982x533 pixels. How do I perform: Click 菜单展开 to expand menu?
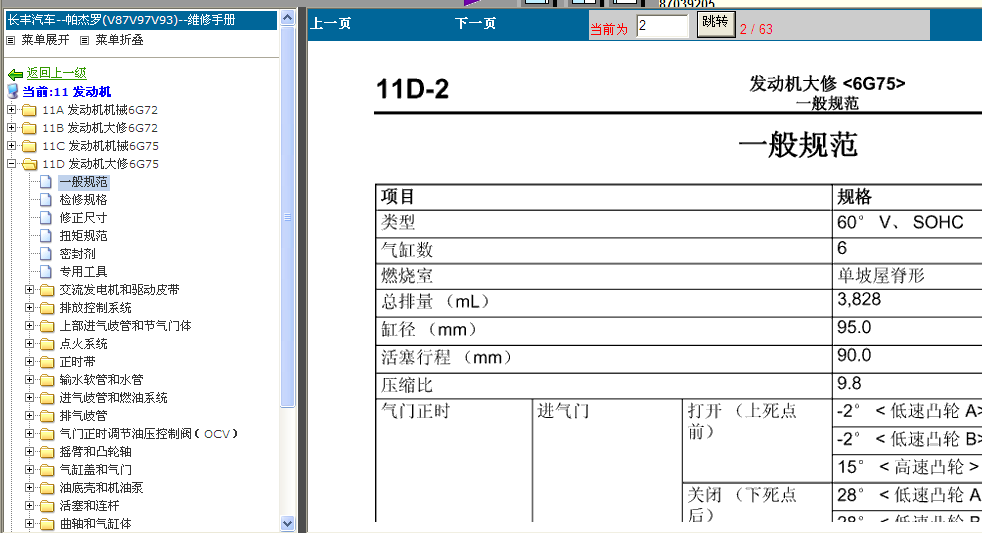[45, 40]
